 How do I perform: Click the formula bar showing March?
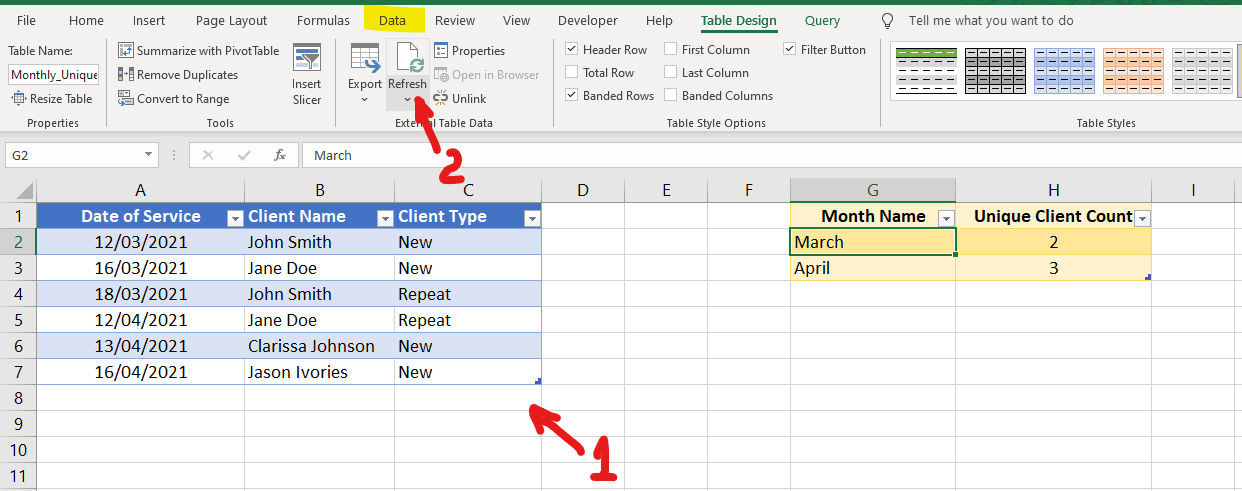click(770, 155)
